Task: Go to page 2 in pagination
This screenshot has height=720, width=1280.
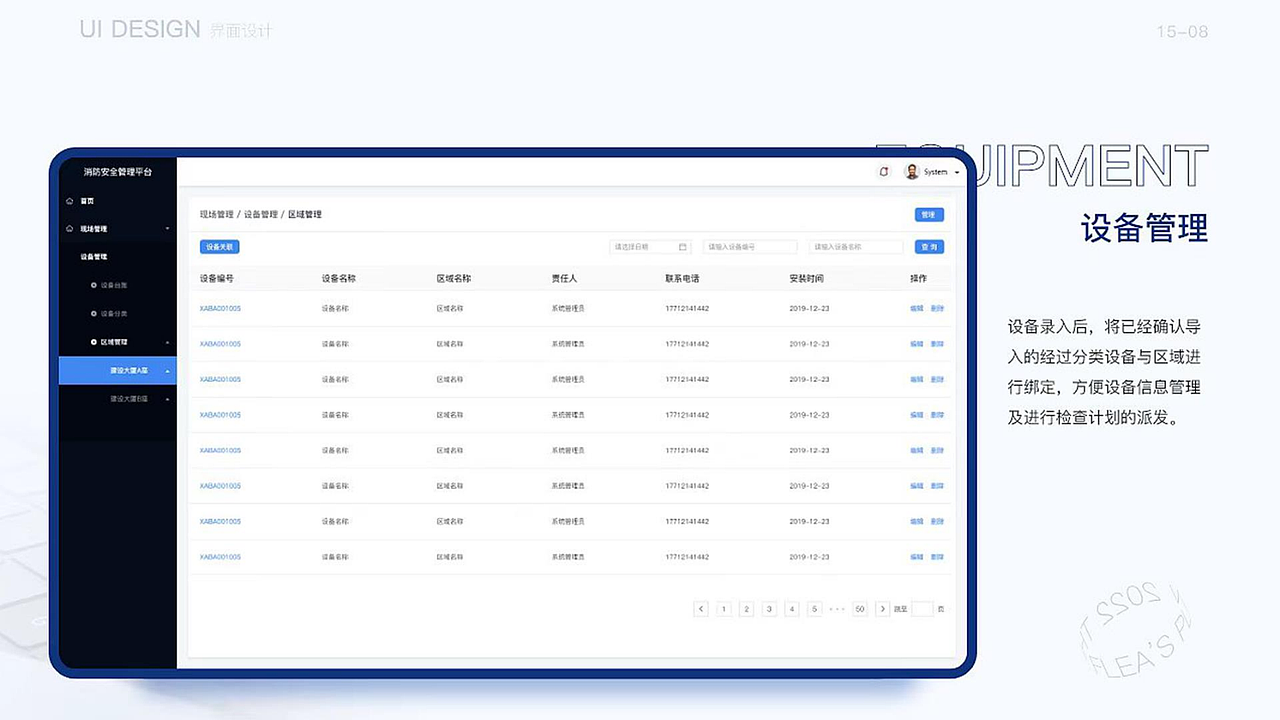Action: 746,609
